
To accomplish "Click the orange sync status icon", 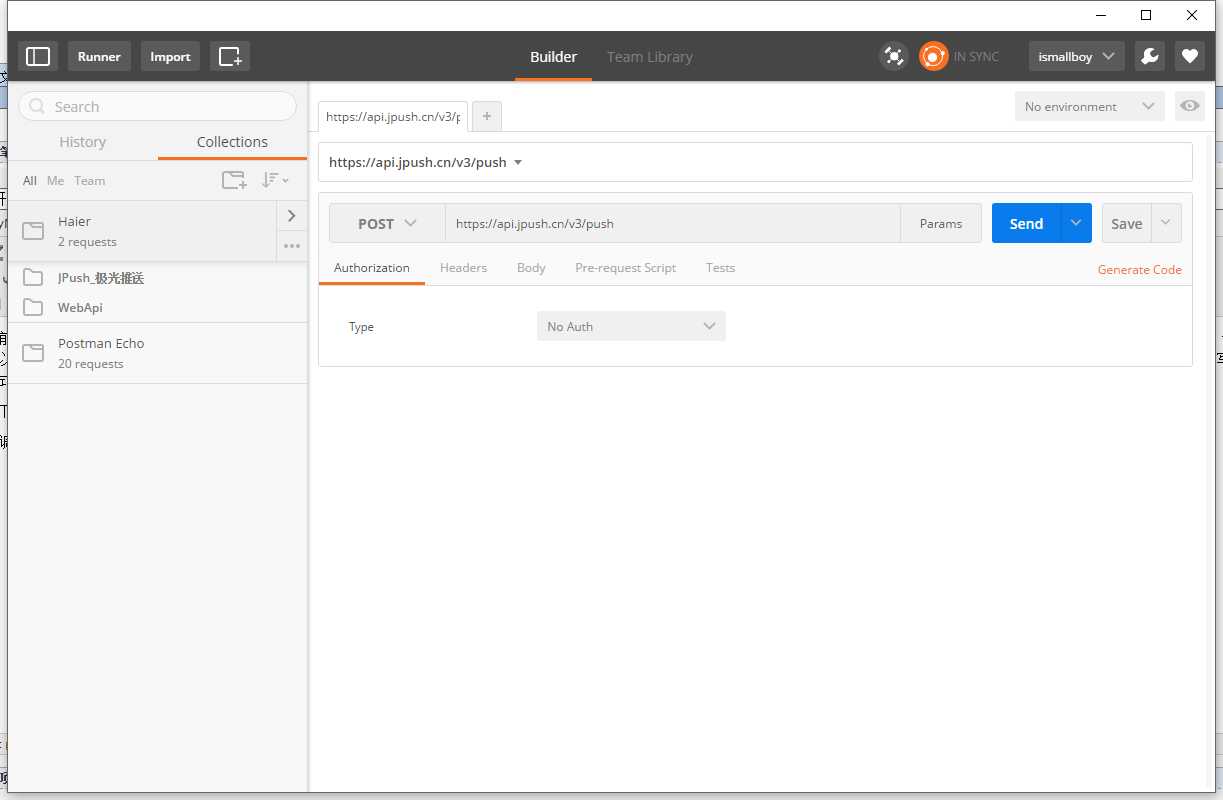I will [933, 56].
